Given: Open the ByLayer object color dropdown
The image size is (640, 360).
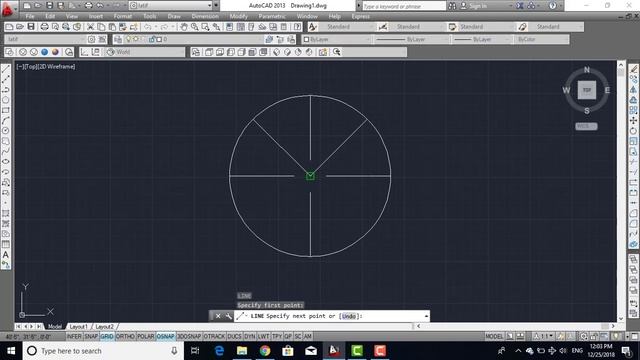Looking at the screenshot, I should tap(337, 39).
